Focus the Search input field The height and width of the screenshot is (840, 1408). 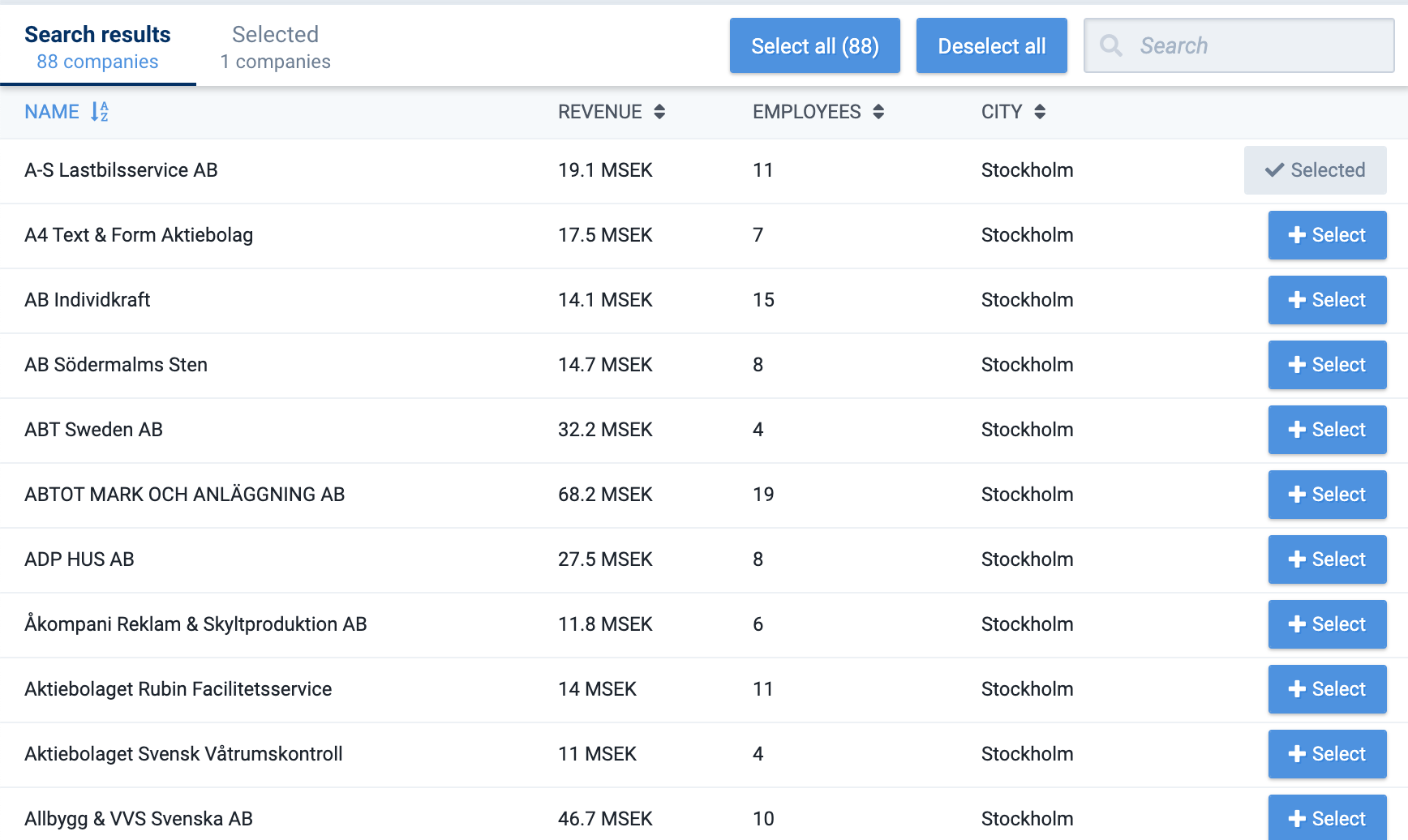[1239, 45]
